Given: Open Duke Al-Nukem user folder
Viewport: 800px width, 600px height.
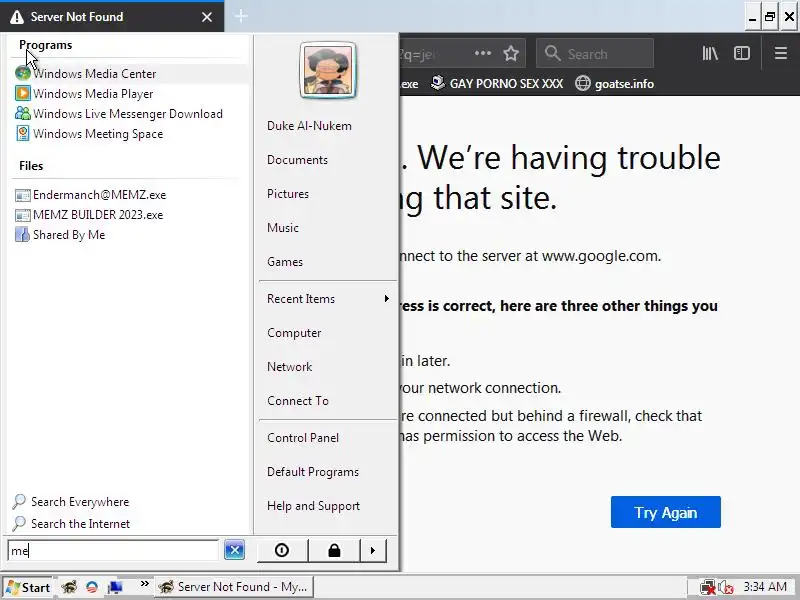Looking at the screenshot, I should pyautogui.click(x=309, y=126).
